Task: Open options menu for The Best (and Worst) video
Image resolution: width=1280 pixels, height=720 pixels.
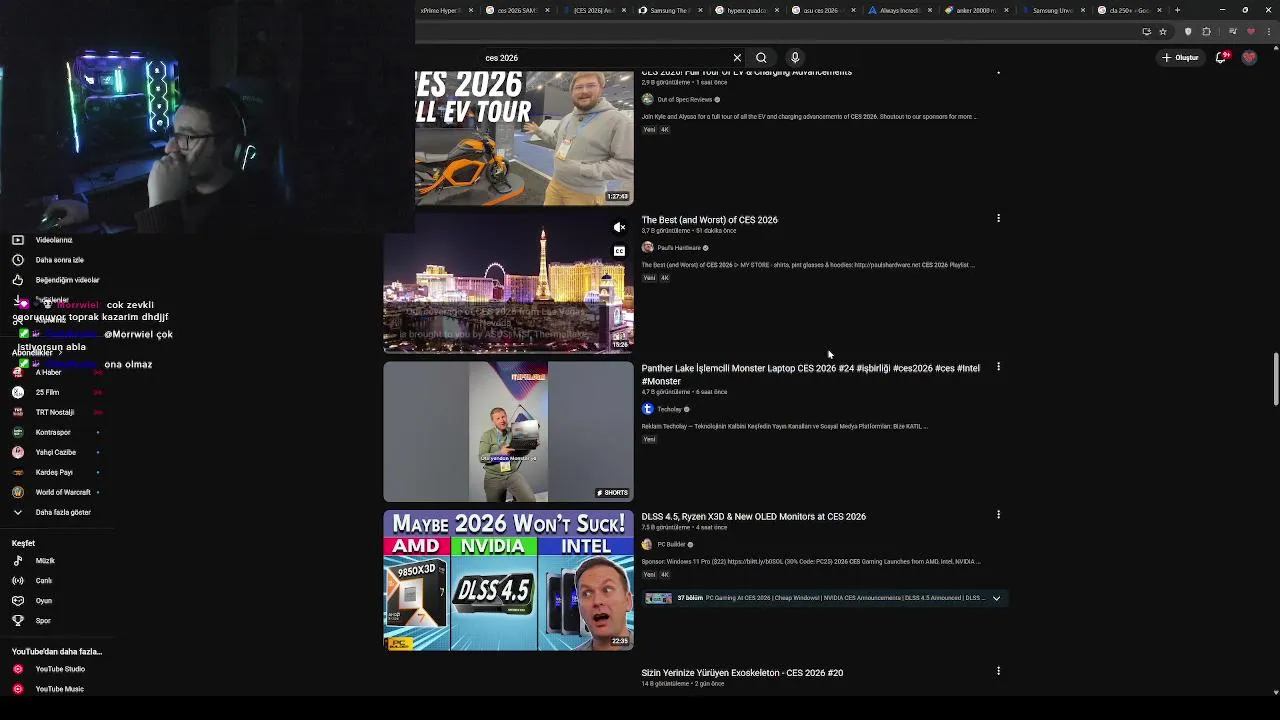Action: pyautogui.click(x=998, y=218)
